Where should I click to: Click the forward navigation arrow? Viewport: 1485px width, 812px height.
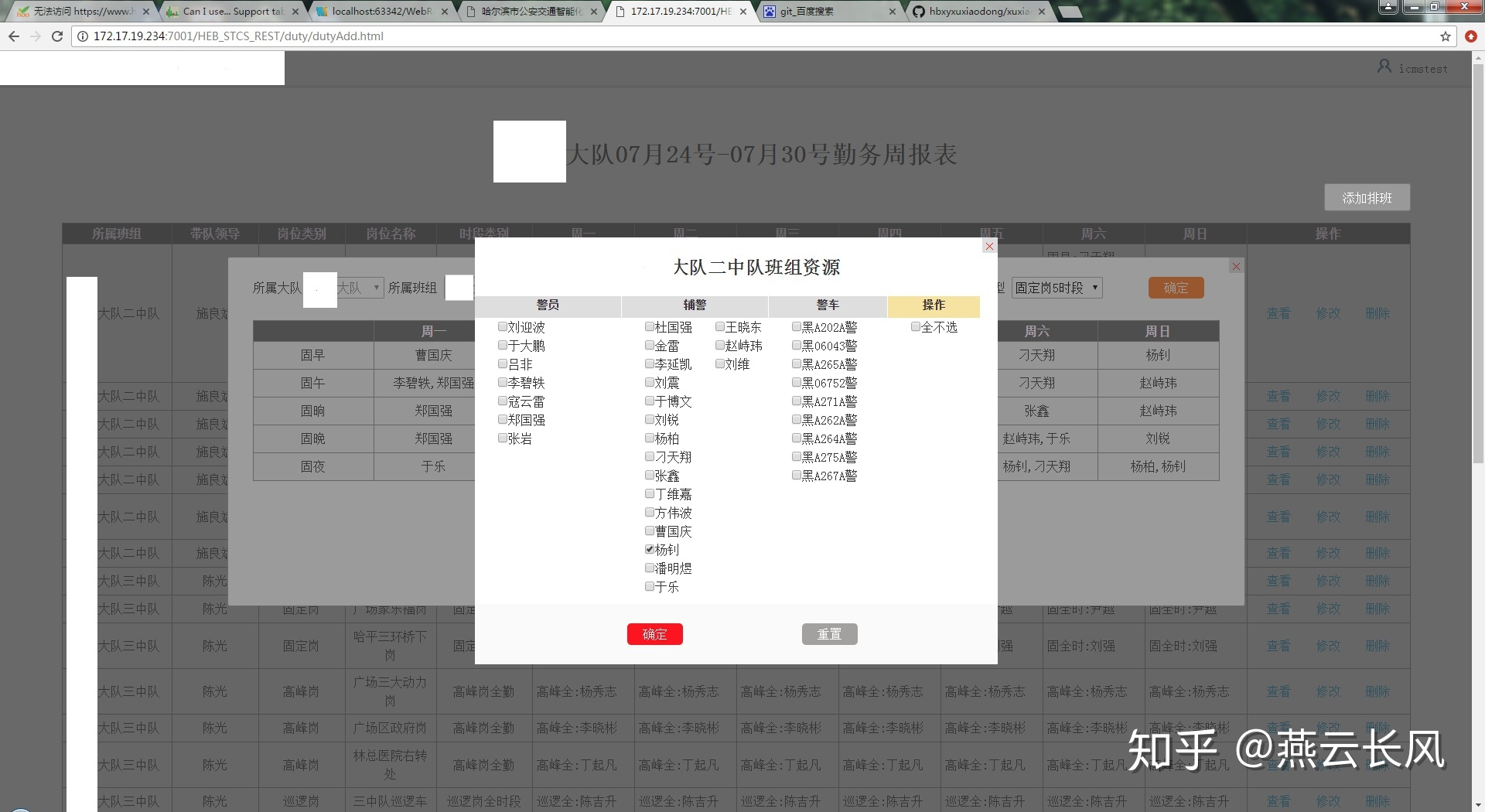tap(35, 36)
